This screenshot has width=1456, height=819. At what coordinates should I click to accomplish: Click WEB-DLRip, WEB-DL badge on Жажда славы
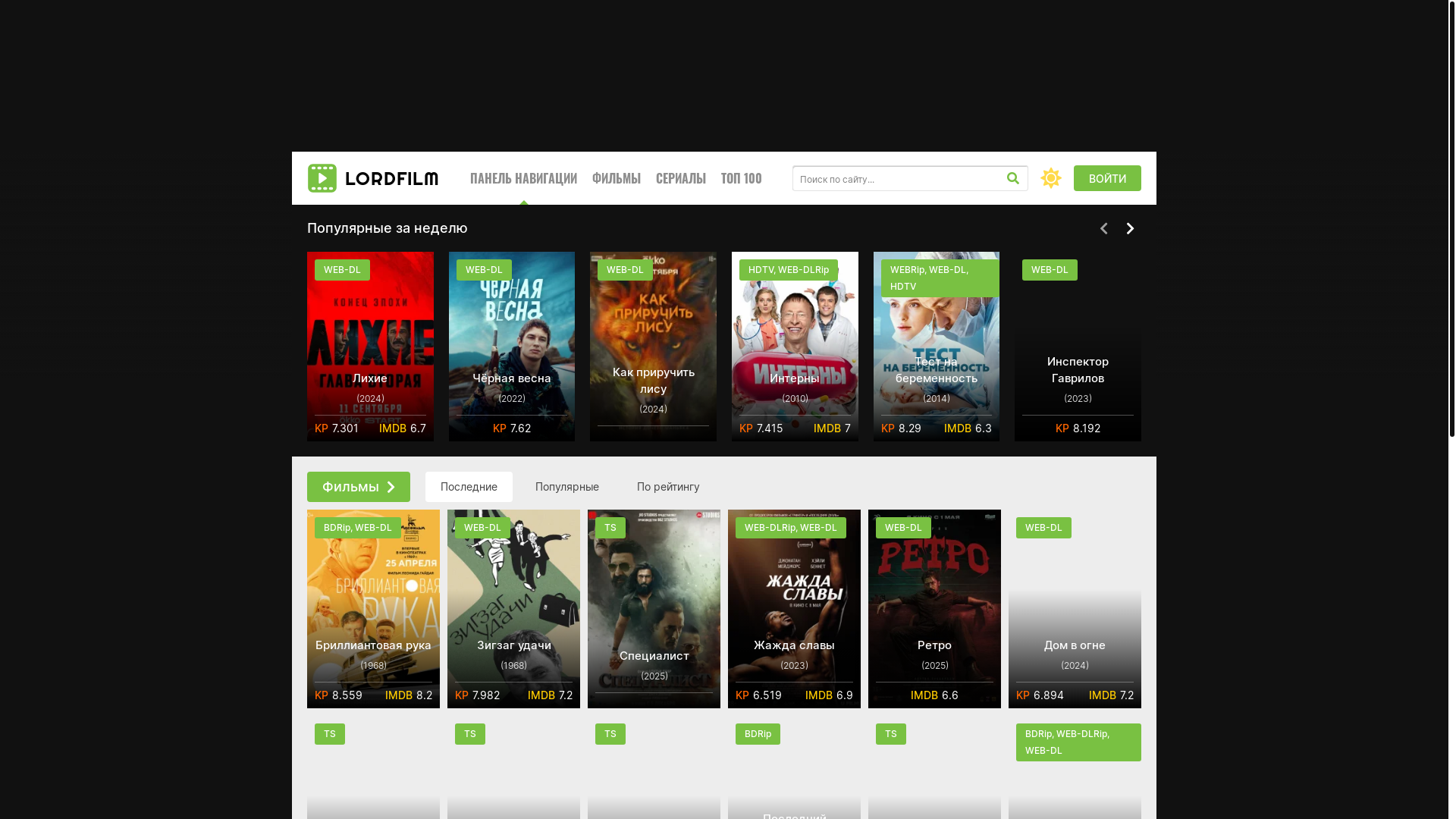[791, 528]
